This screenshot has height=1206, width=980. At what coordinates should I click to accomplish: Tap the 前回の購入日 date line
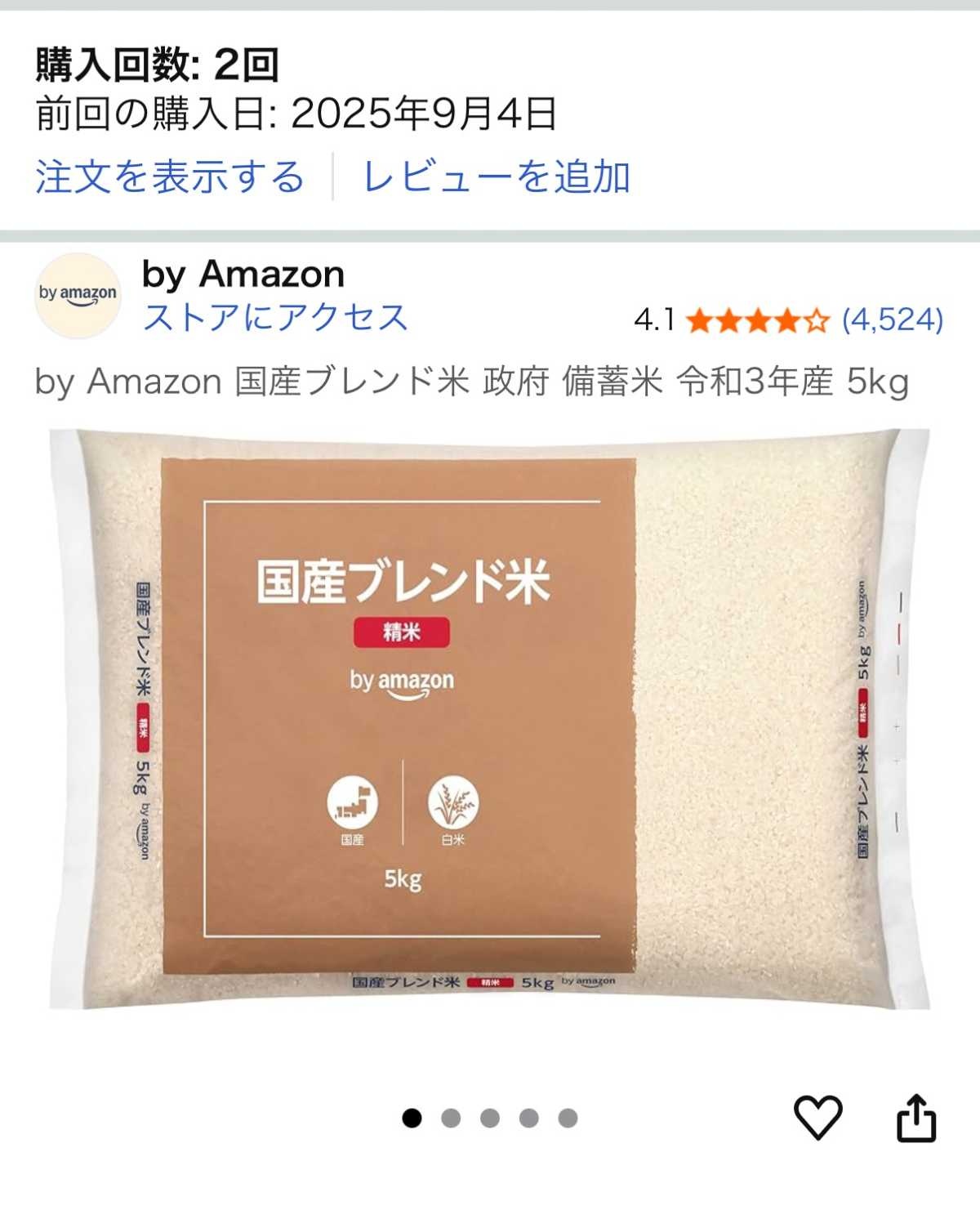(x=296, y=114)
